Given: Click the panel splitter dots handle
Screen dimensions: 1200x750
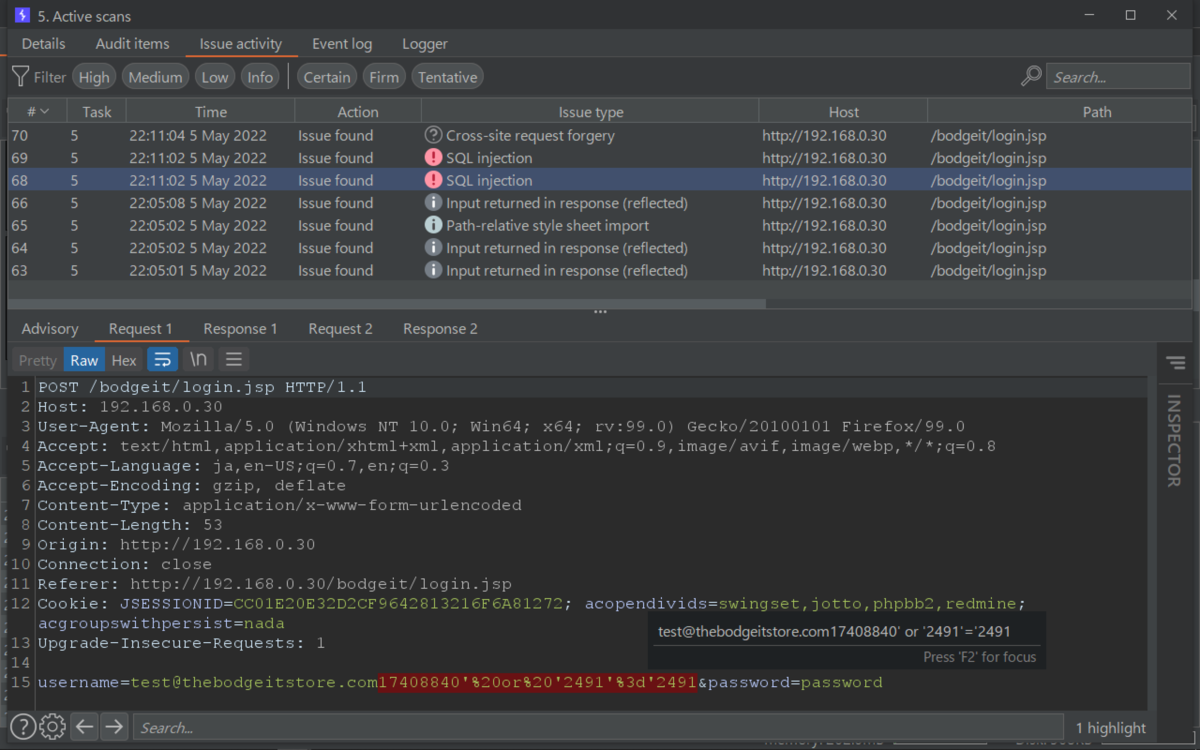Looking at the screenshot, I should click(x=600, y=312).
